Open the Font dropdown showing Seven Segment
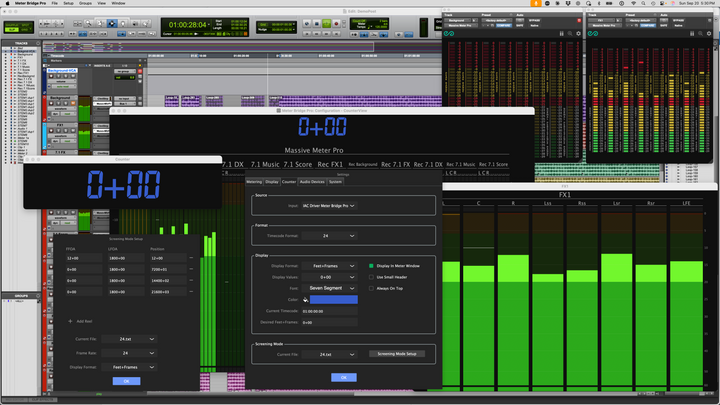 pos(329,288)
